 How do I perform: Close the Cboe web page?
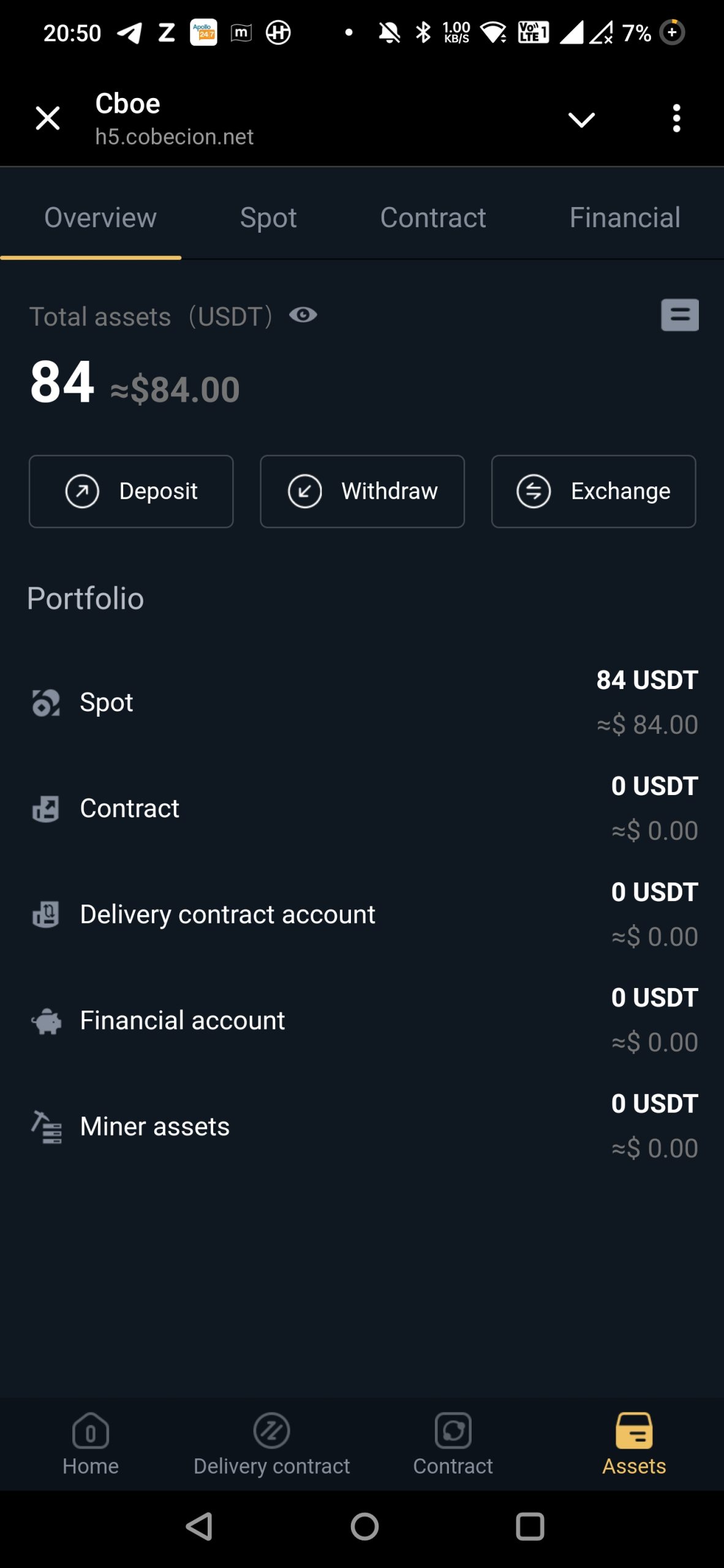click(48, 118)
